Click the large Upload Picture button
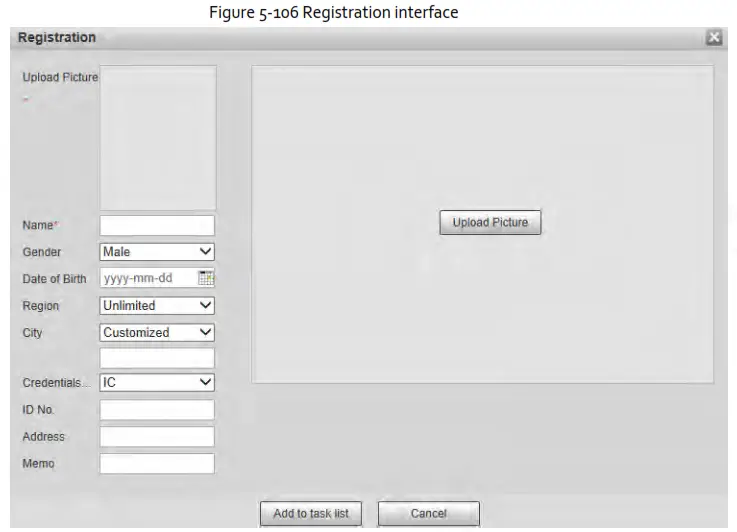Viewport: 737px width, 532px height. (x=490, y=222)
